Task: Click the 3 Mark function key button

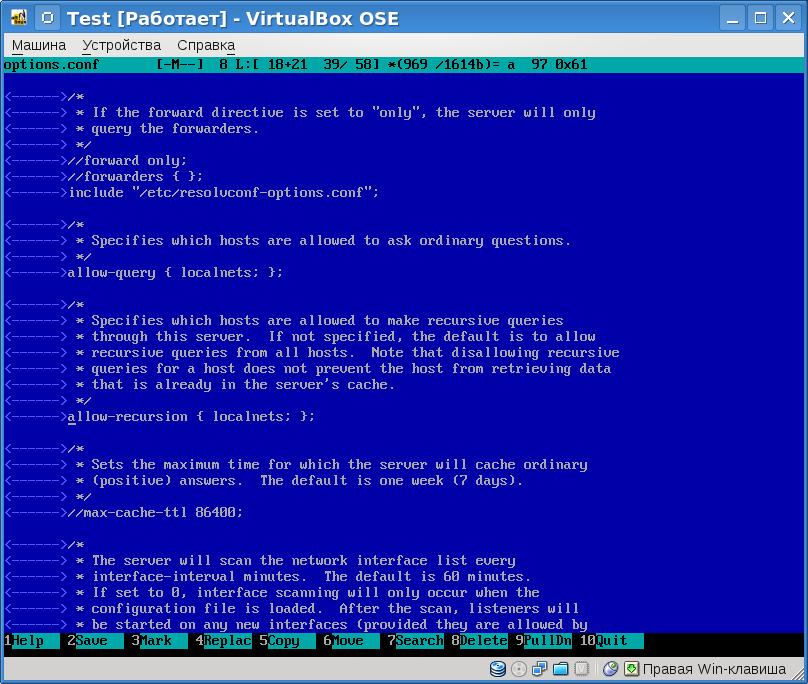Action: 155,641
